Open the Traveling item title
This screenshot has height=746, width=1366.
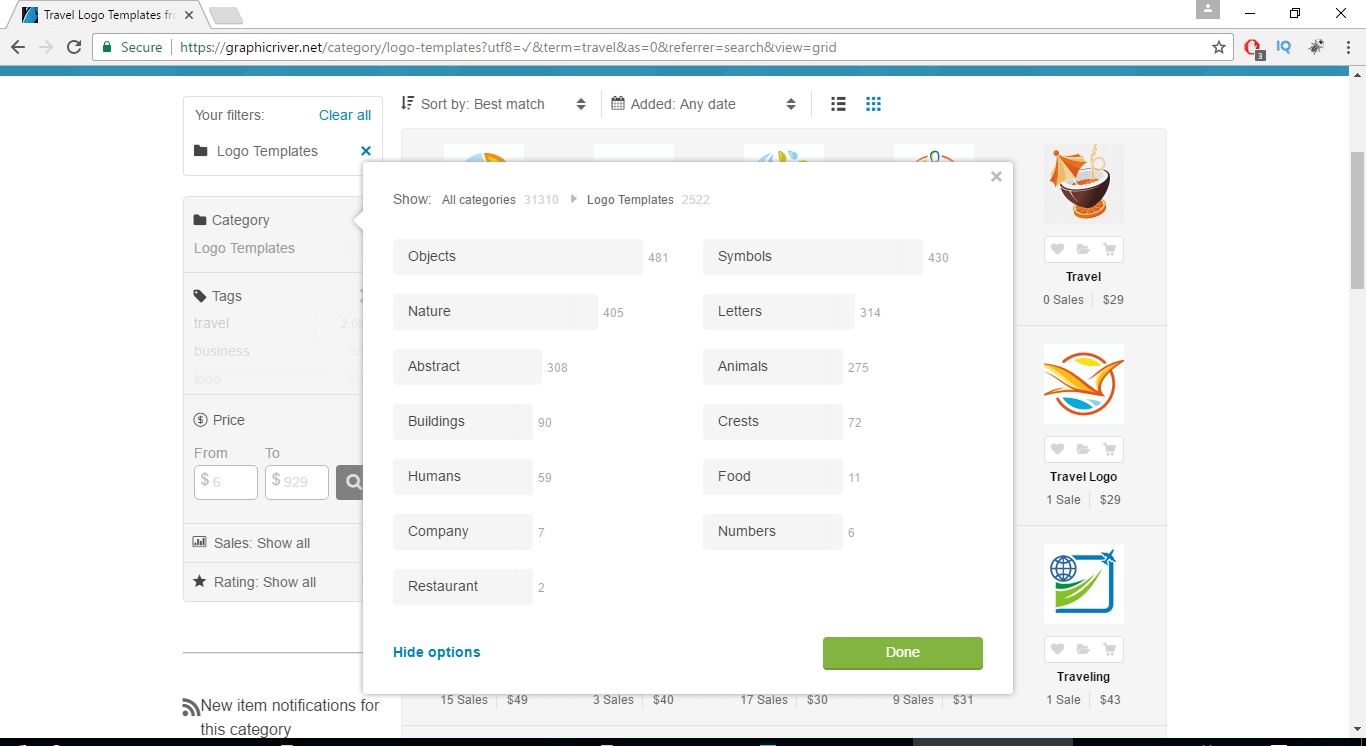pyautogui.click(x=1083, y=677)
